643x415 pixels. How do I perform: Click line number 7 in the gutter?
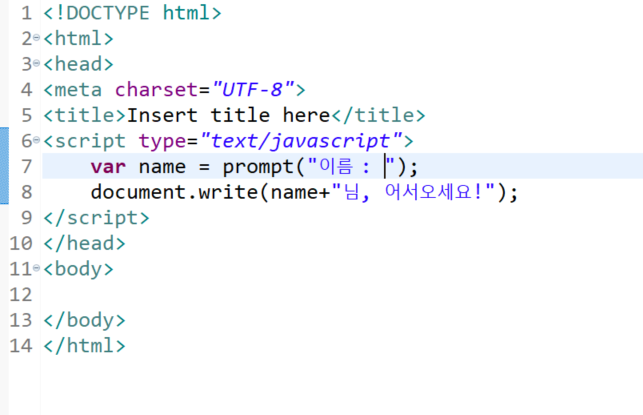[x=27, y=166]
